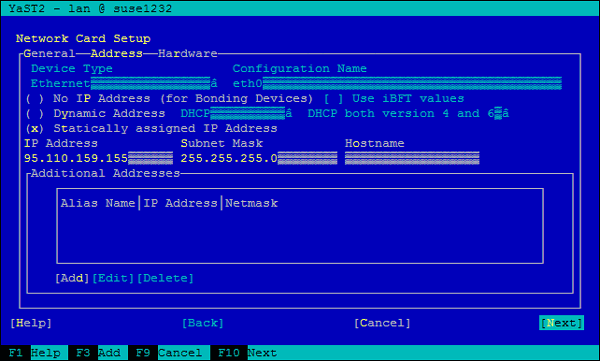Click F1 Help in function key bar

coord(34,353)
